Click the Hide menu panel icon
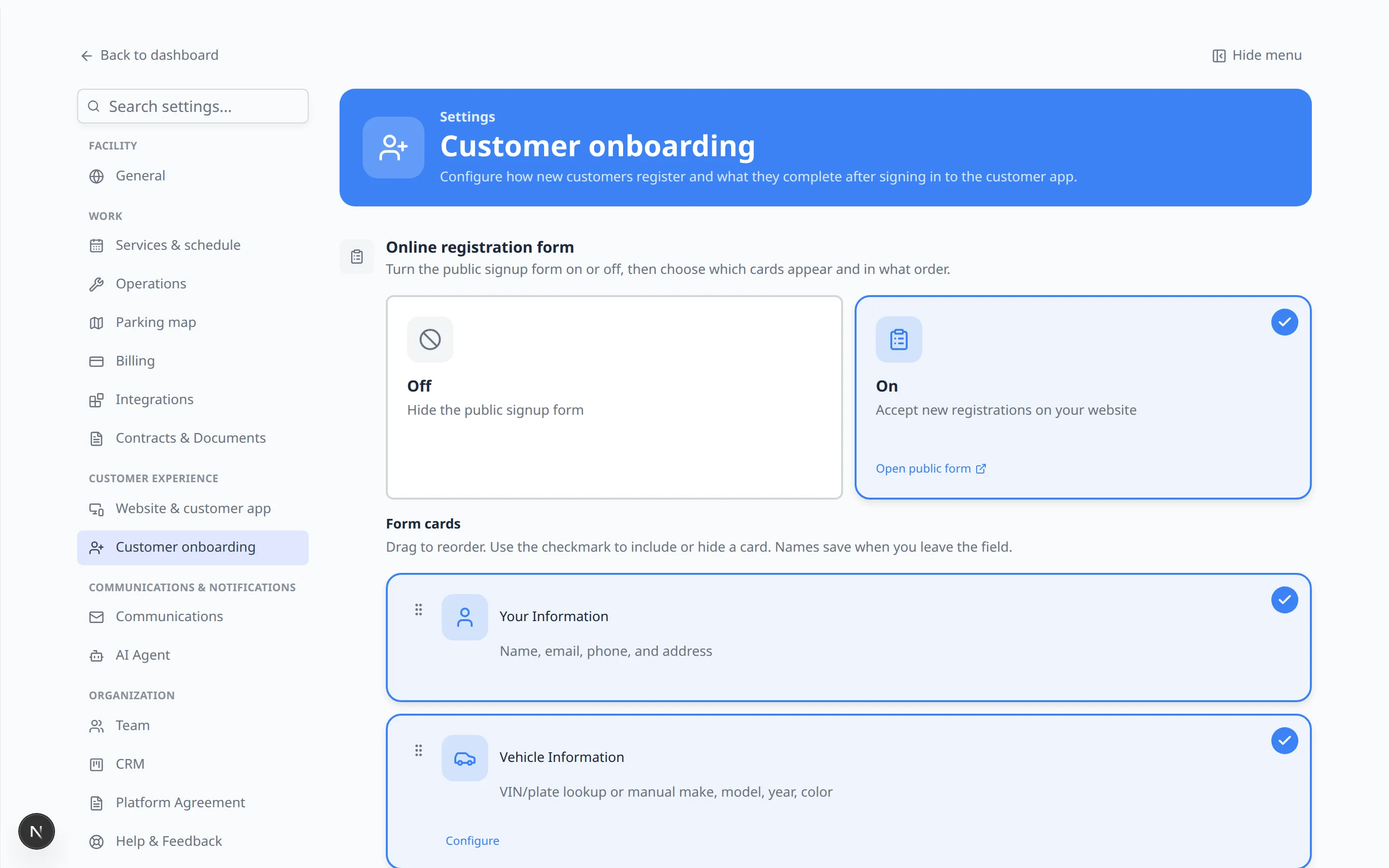The image size is (1389, 868). pyautogui.click(x=1219, y=55)
